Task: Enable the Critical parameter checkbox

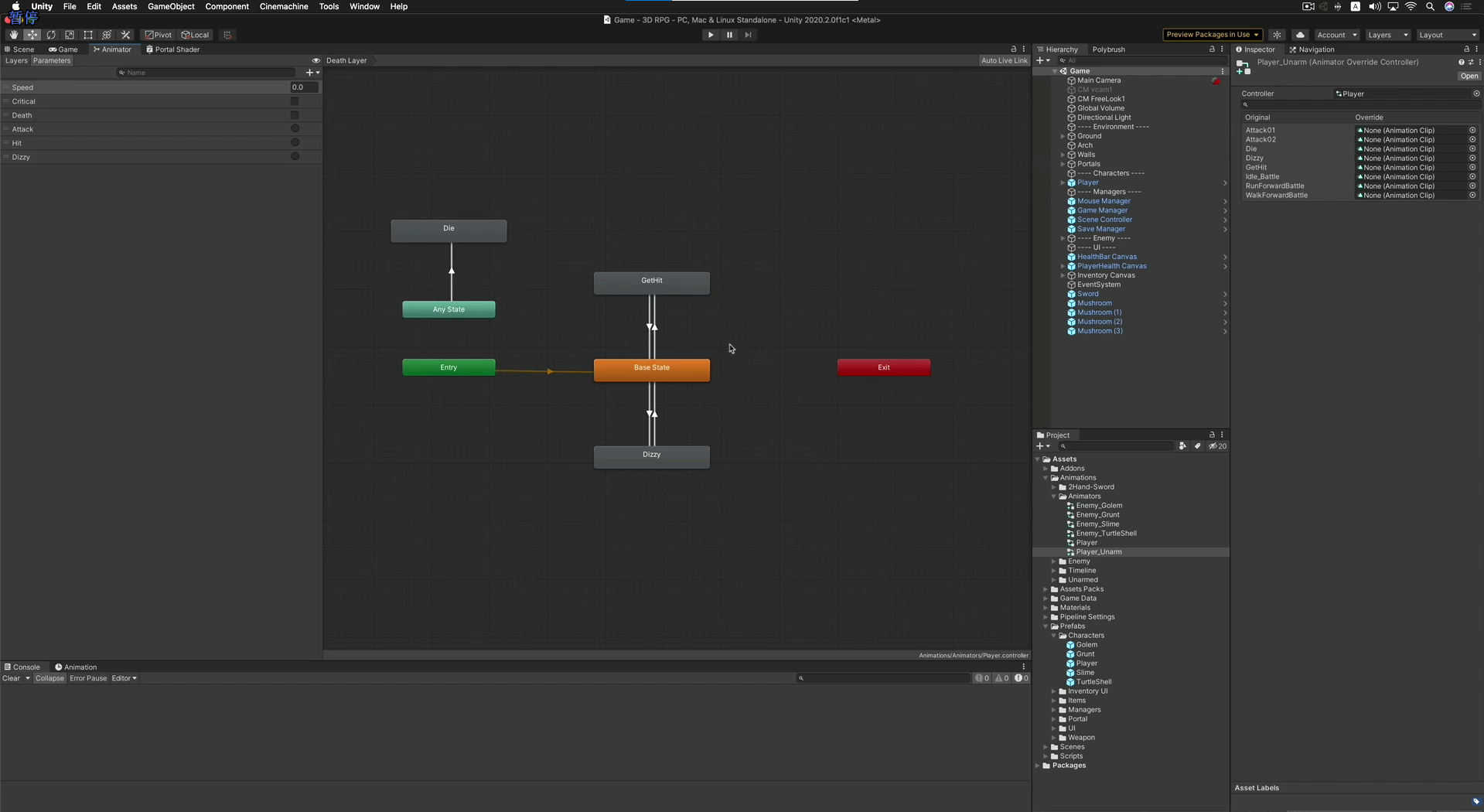Action: tap(295, 101)
